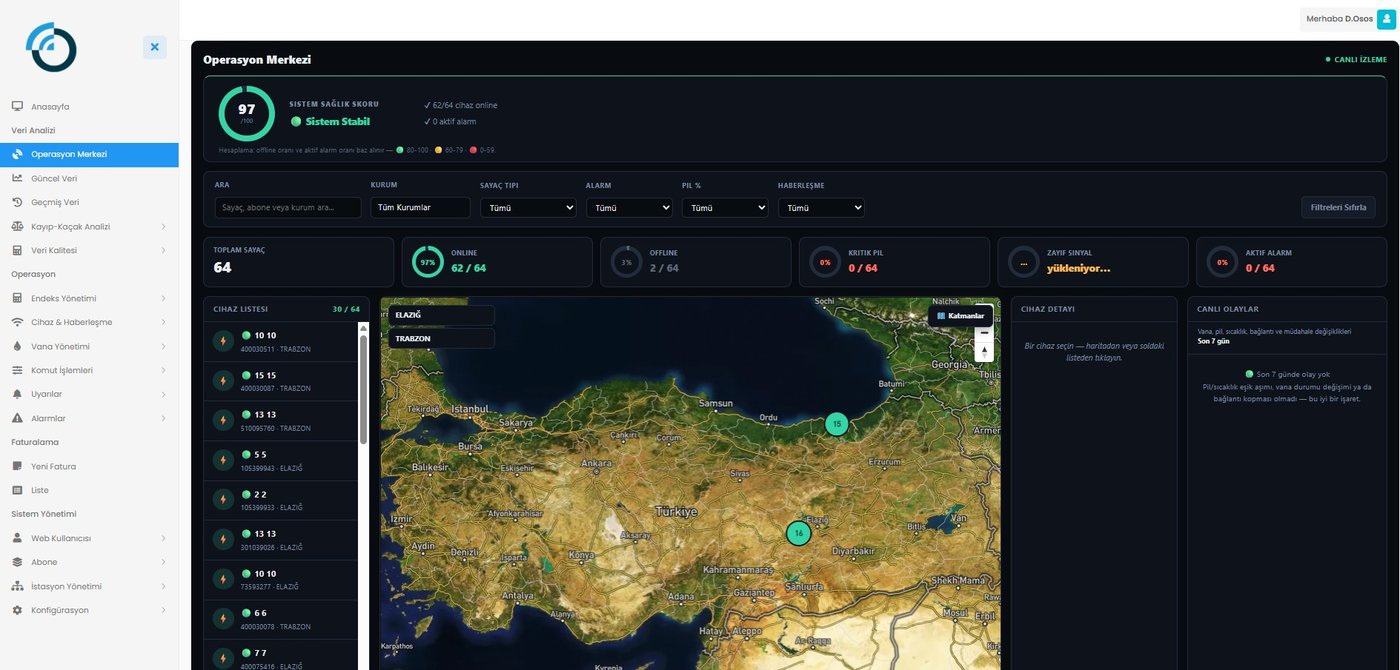Click the Konfigürasyon gear icon

[17, 610]
